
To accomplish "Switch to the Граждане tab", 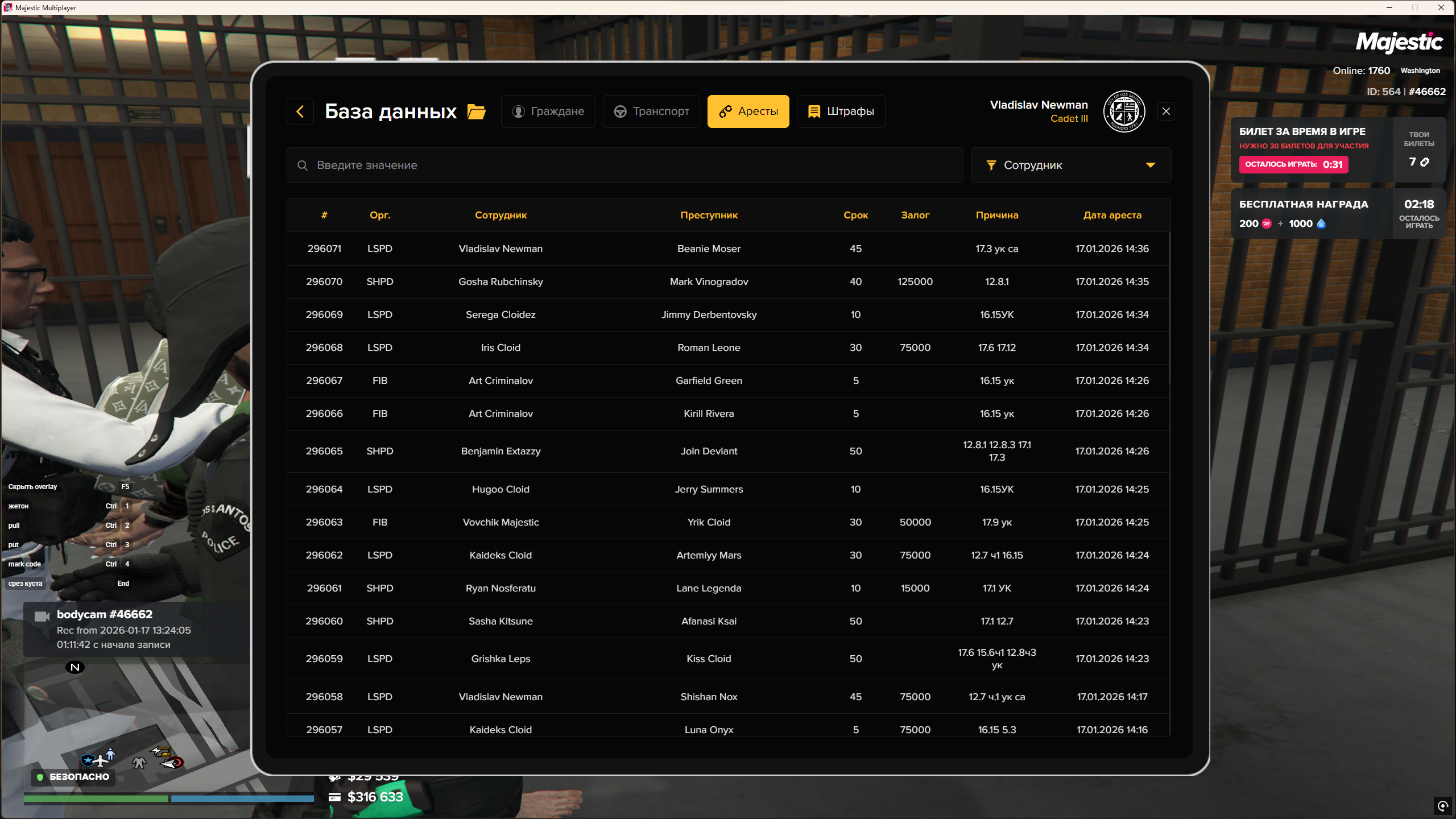I will 548,111.
